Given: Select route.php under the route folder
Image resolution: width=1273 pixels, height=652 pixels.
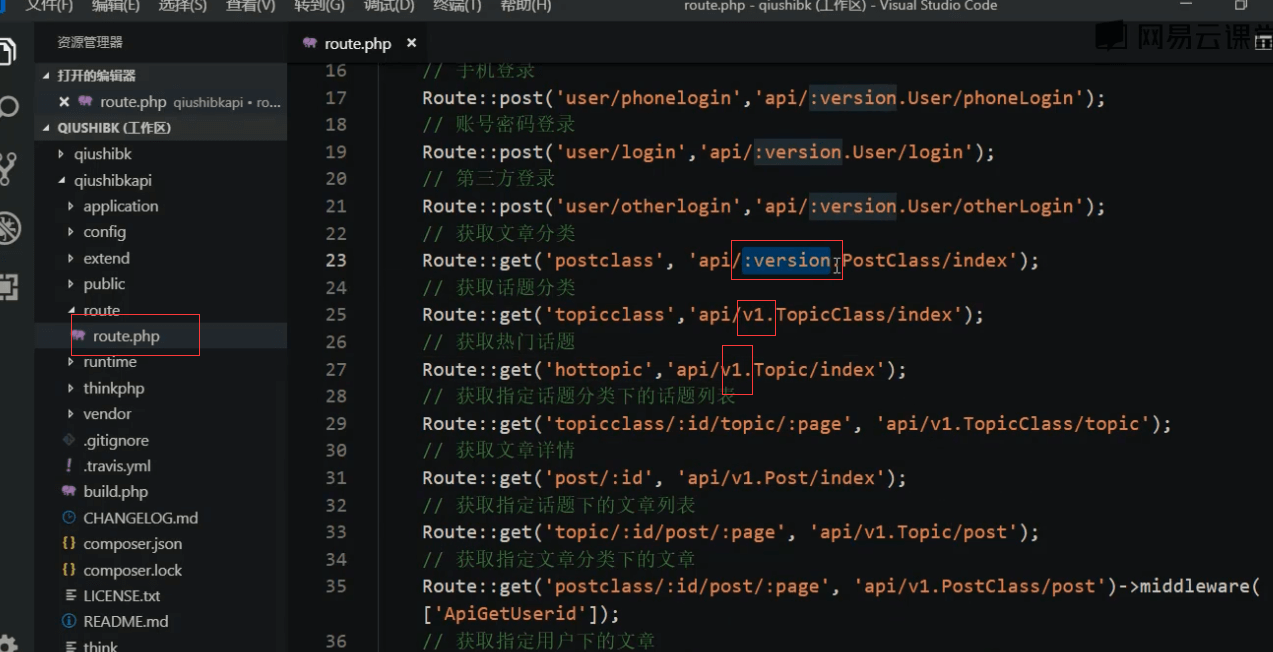Looking at the screenshot, I should (x=126, y=336).
